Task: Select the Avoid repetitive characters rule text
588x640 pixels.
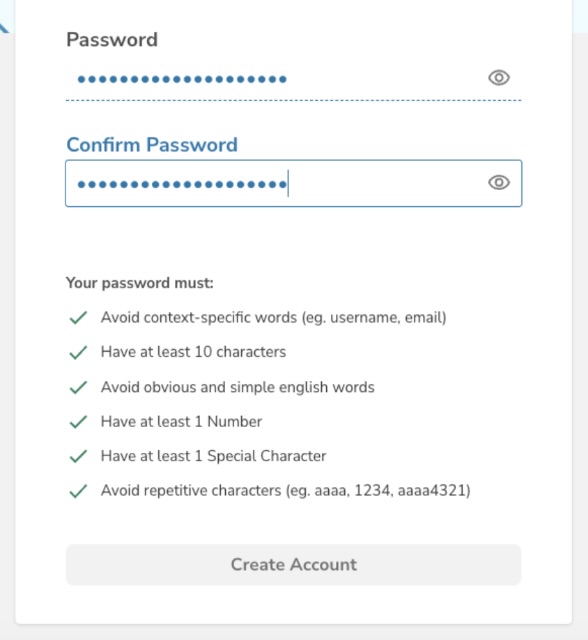Action: [x=286, y=491]
